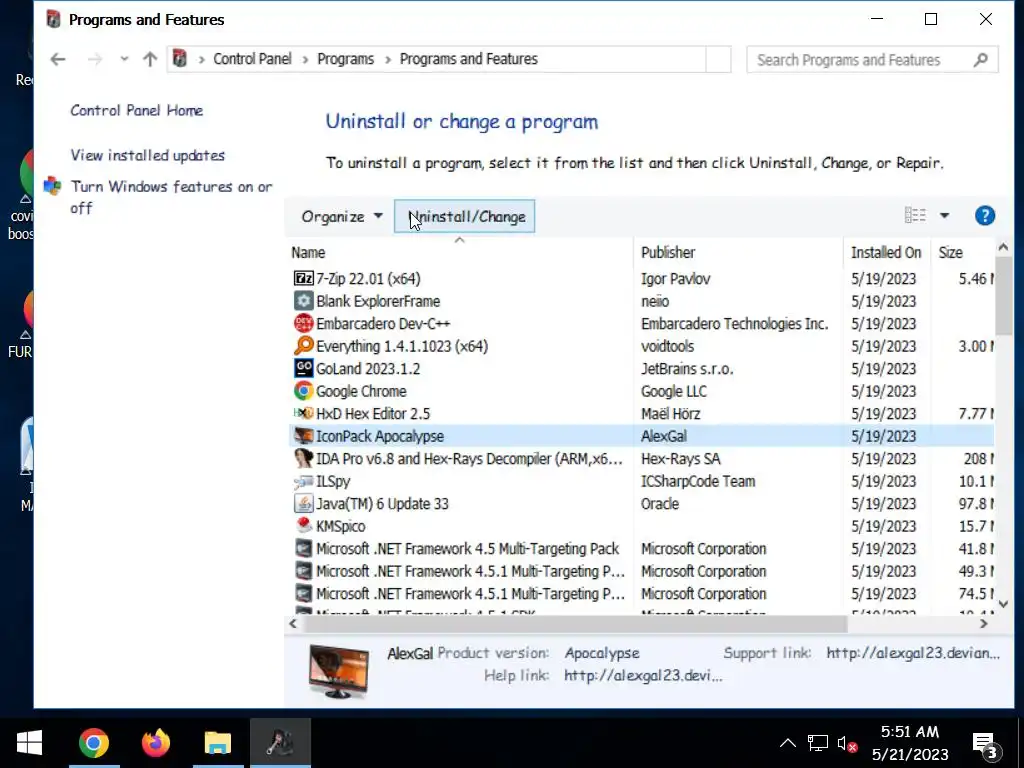Sort by Installed On column header
Viewport: 1024px width, 768px height.
[886, 253]
